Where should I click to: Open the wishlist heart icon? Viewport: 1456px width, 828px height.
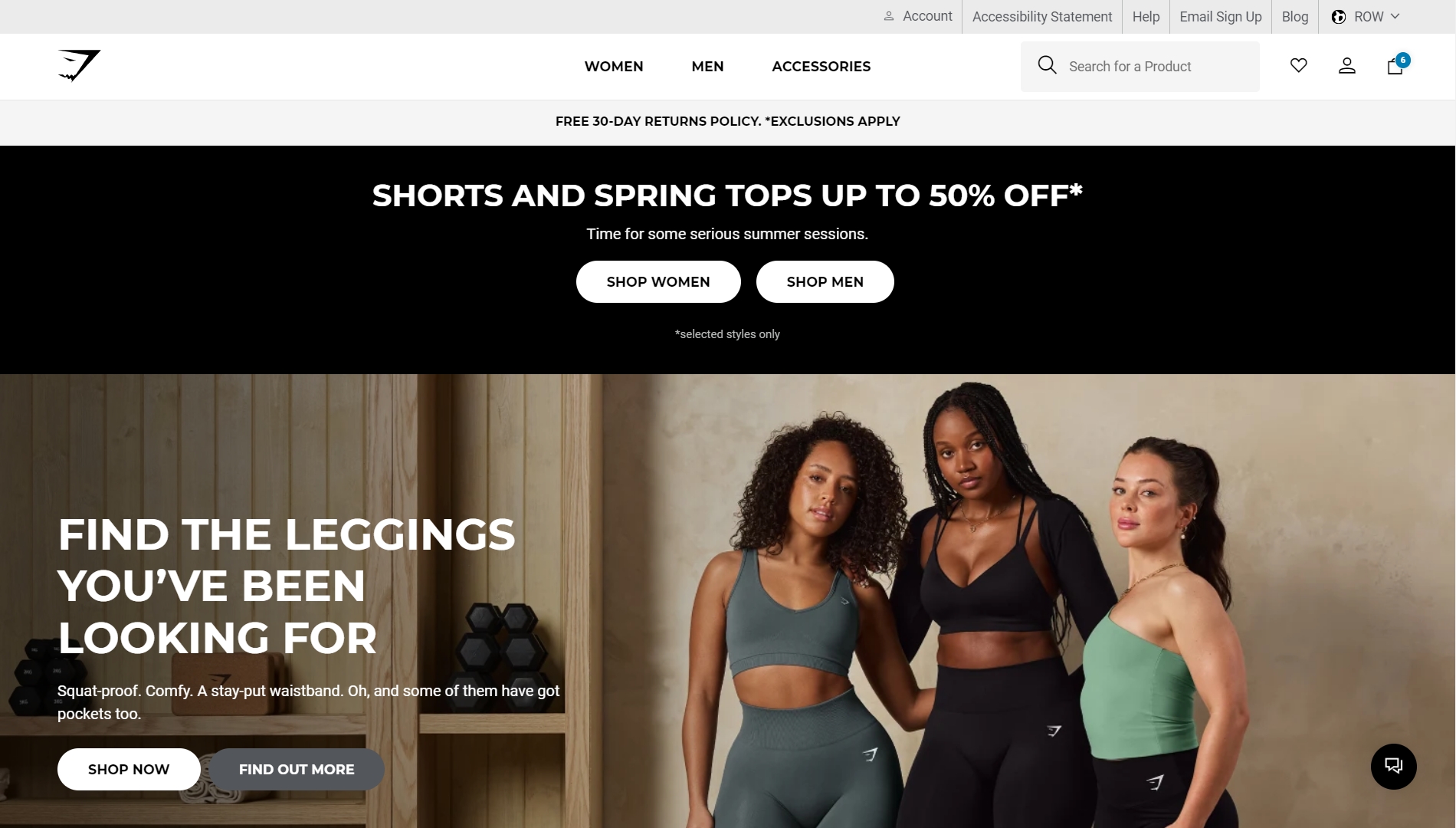[x=1298, y=66]
